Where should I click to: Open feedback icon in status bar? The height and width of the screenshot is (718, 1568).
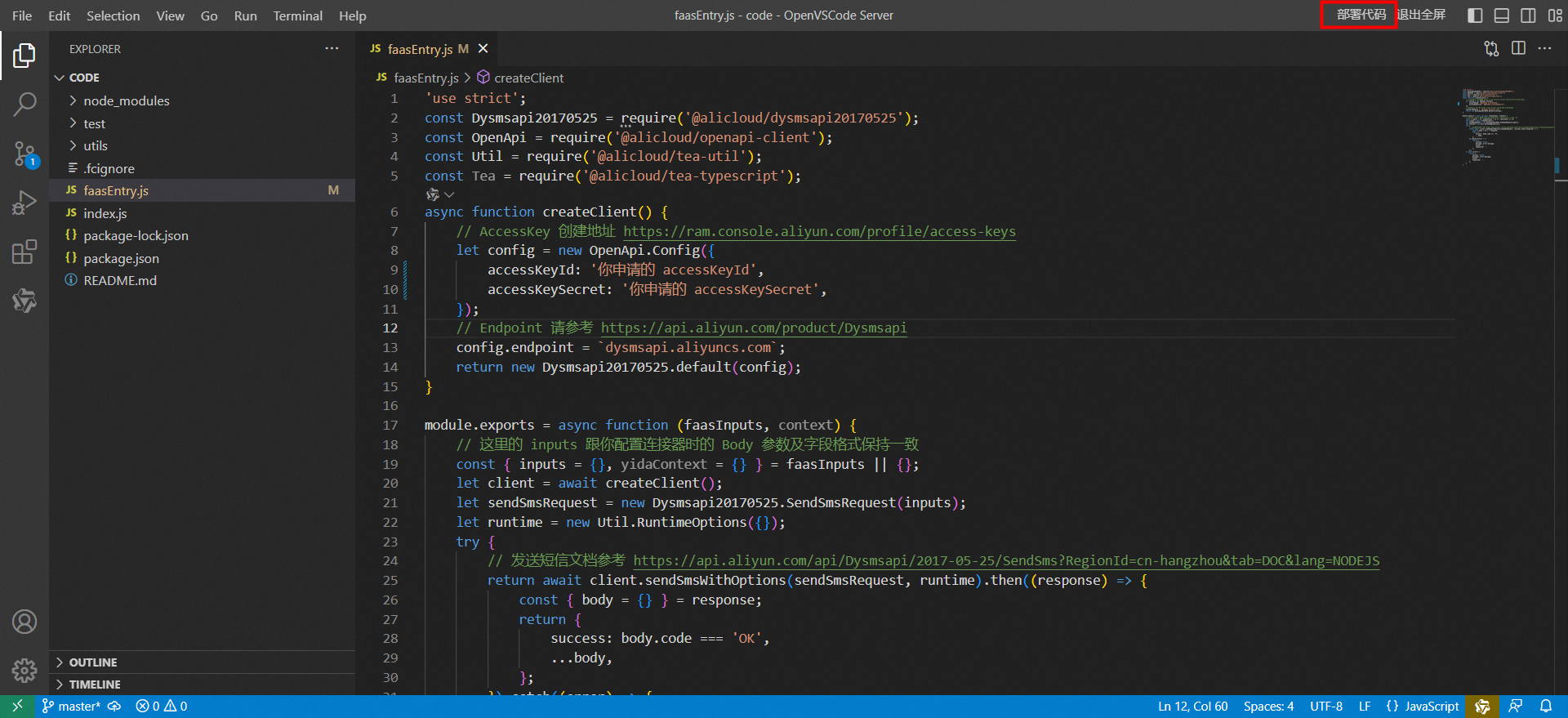pyautogui.click(x=1516, y=707)
